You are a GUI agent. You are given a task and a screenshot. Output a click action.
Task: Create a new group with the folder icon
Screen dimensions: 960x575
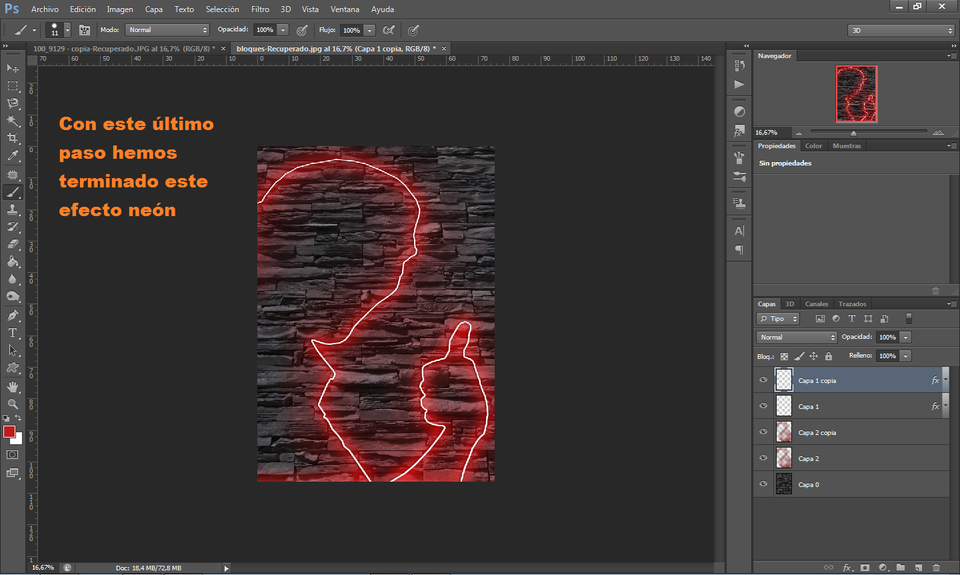[900, 567]
